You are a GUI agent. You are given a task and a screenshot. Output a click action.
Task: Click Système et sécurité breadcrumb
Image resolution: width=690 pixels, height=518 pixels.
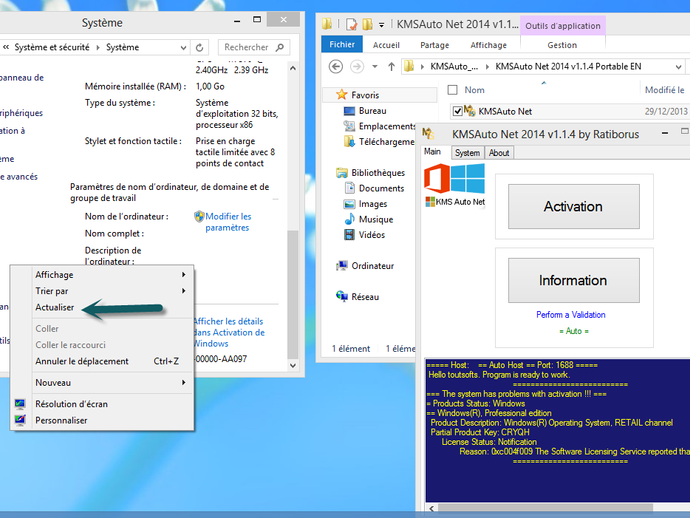point(52,47)
